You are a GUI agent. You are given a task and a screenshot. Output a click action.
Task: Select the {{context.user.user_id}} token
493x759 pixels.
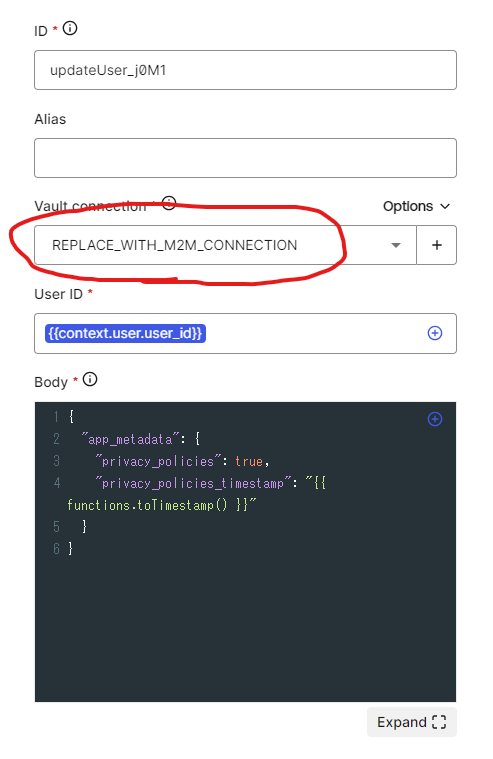(x=125, y=333)
